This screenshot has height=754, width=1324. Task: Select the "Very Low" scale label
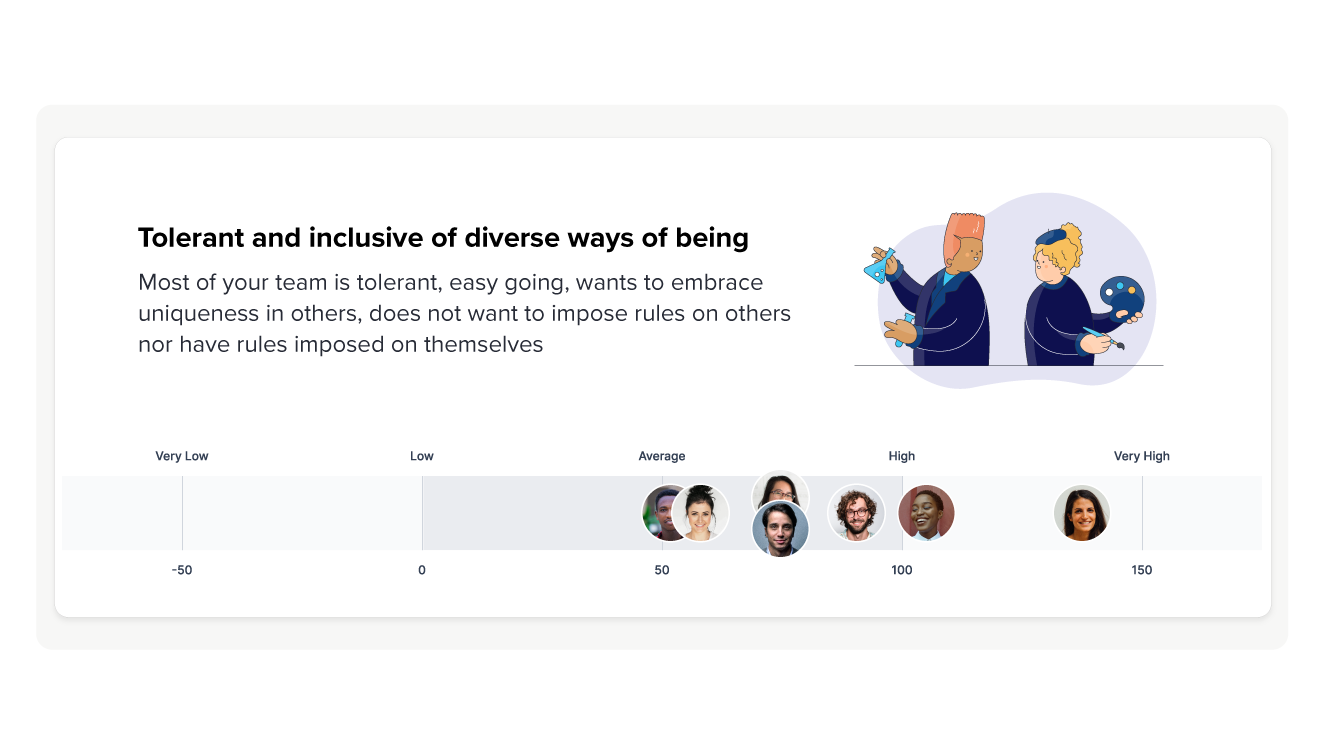coord(182,456)
